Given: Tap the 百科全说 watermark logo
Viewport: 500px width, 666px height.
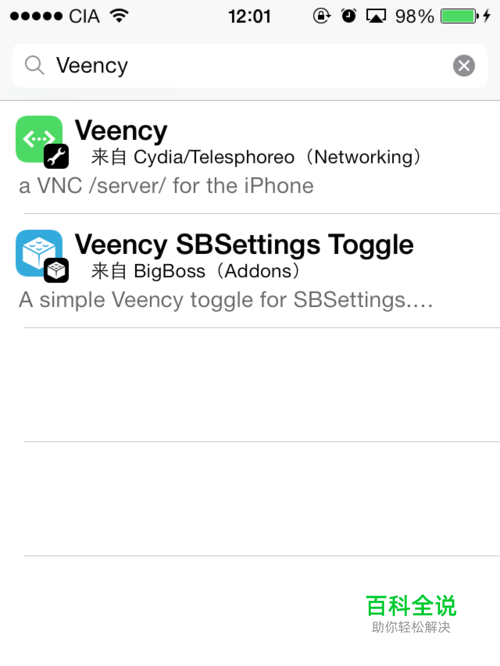Looking at the screenshot, I should point(411,614).
